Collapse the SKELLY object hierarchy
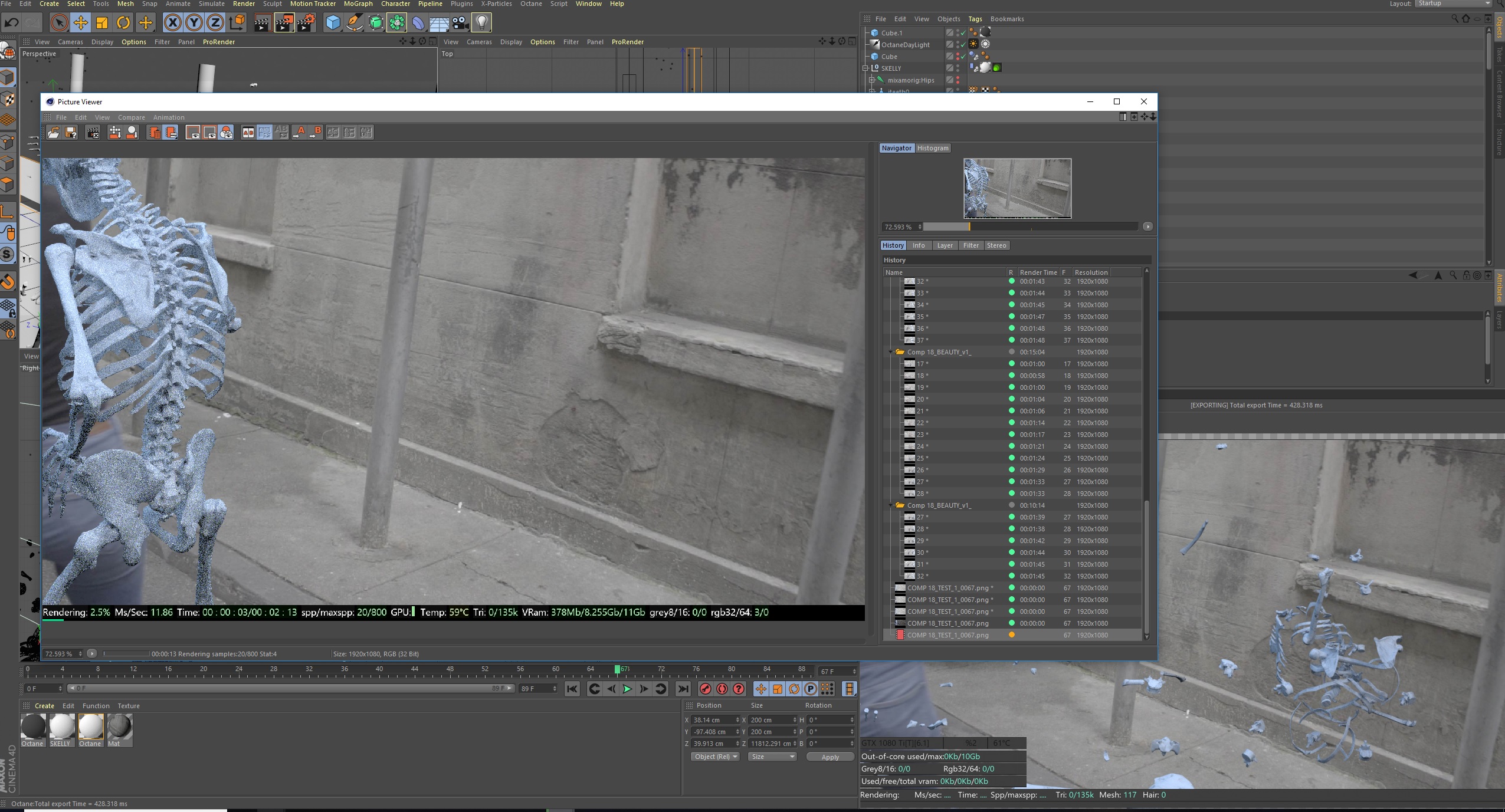The image size is (1505, 812). [x=865, y=68]
